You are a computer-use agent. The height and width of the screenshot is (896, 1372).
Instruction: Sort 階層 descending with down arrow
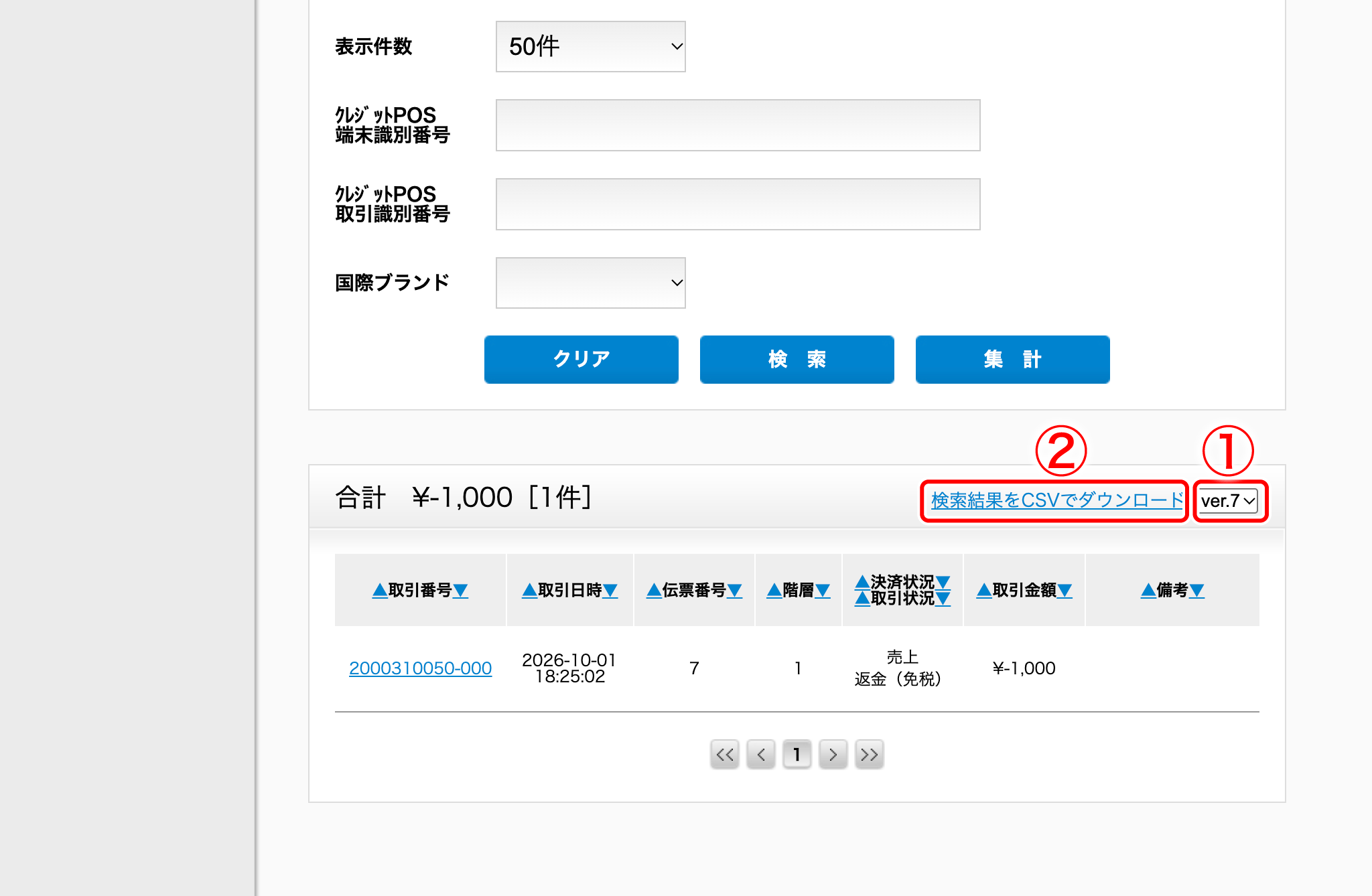pos(823,590)
